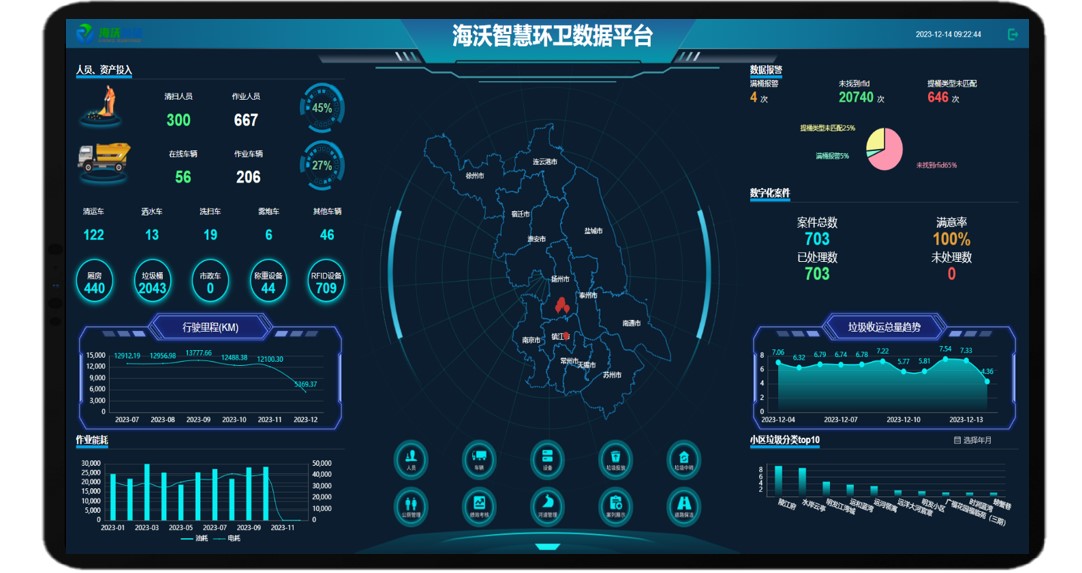Click the 雾炮车 count 6
Viewport: 1082px width, 573px height.
(x=269, y=235)
